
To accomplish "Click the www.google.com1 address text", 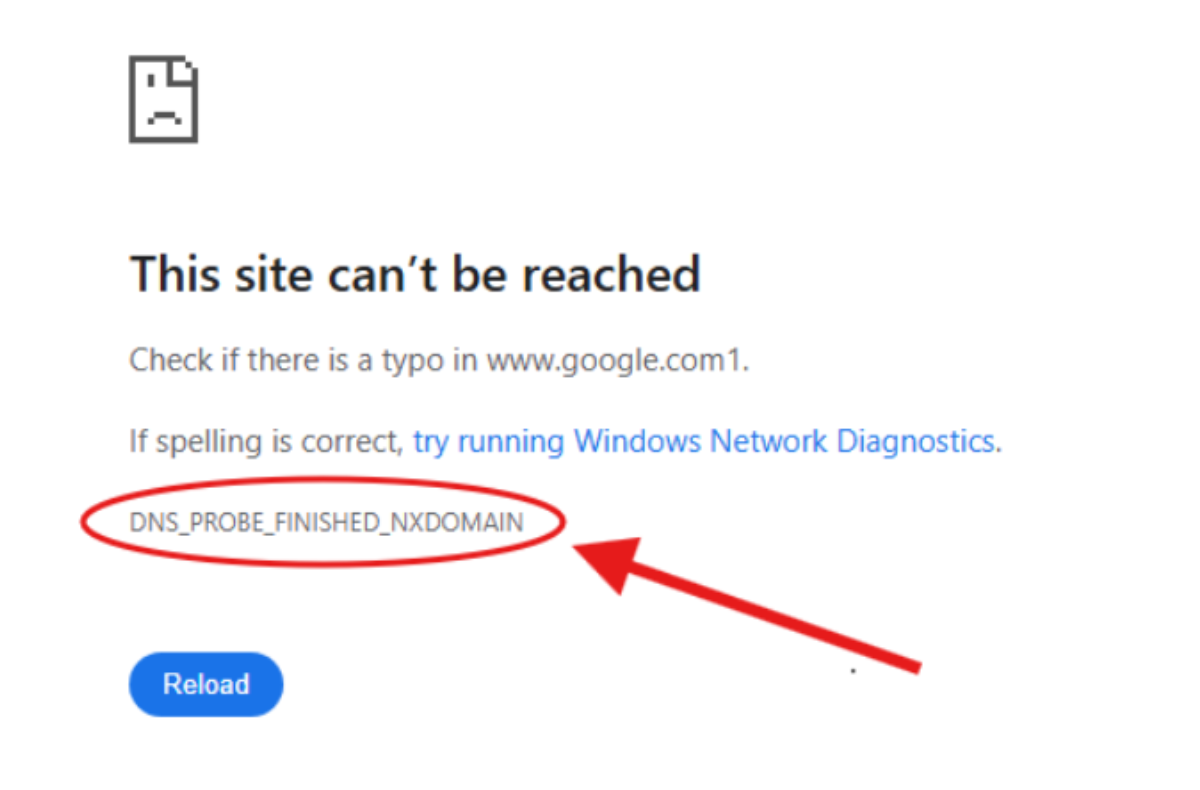I will pos(616,360).
